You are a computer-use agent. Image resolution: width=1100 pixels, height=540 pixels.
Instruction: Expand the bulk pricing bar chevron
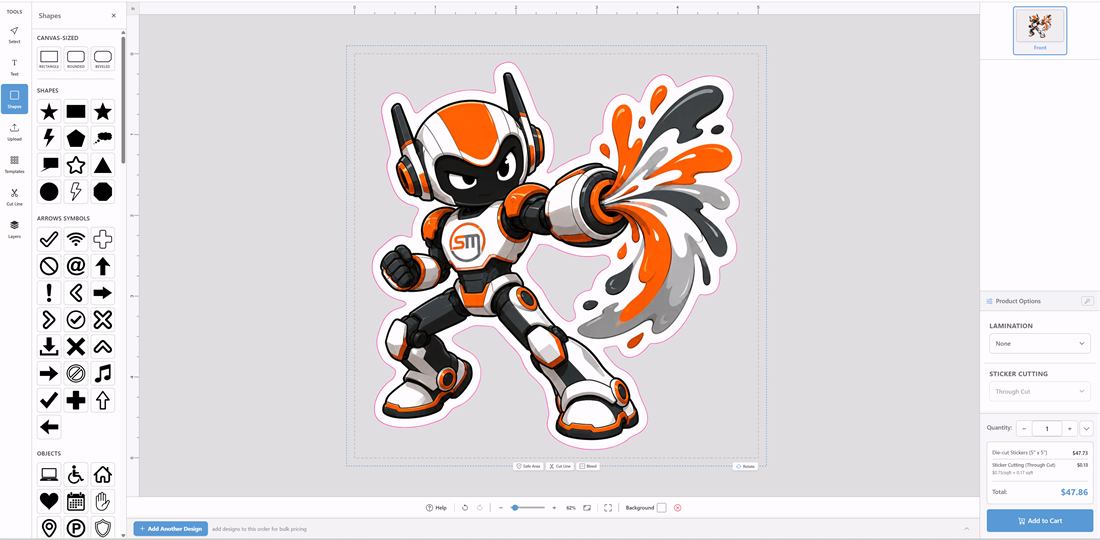(x=966, y=528)
